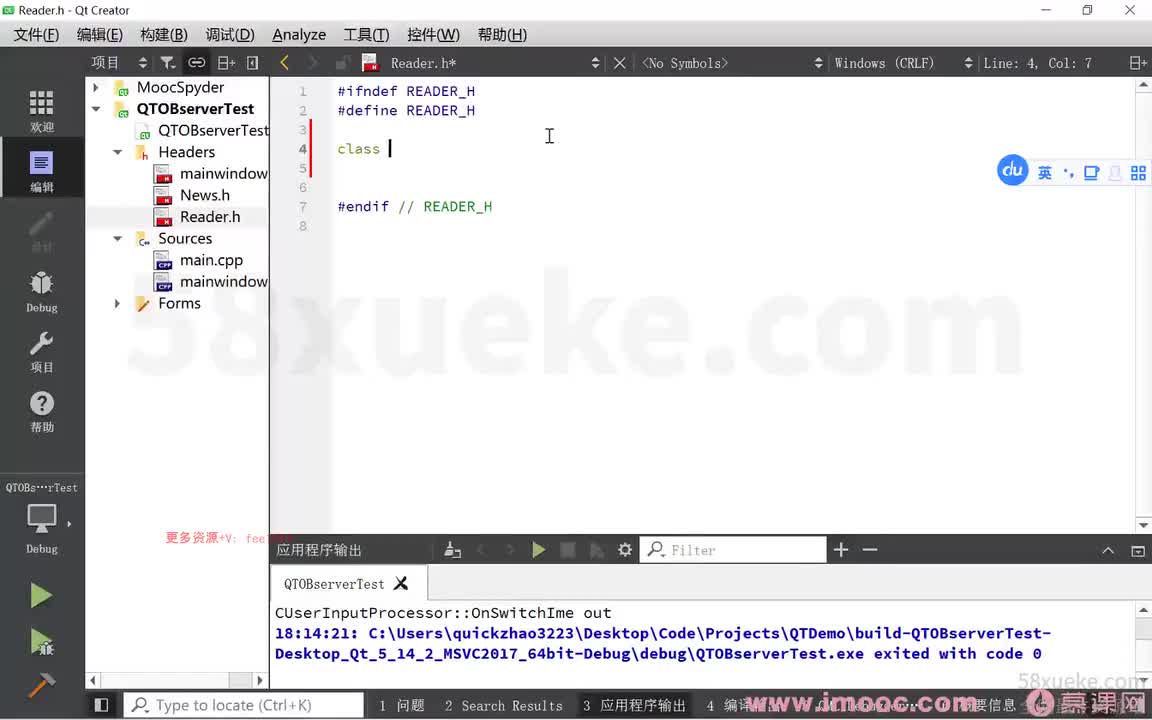The image size is (1152, 720).
Task: Run the project with green arrow
Action: (41, 595)
